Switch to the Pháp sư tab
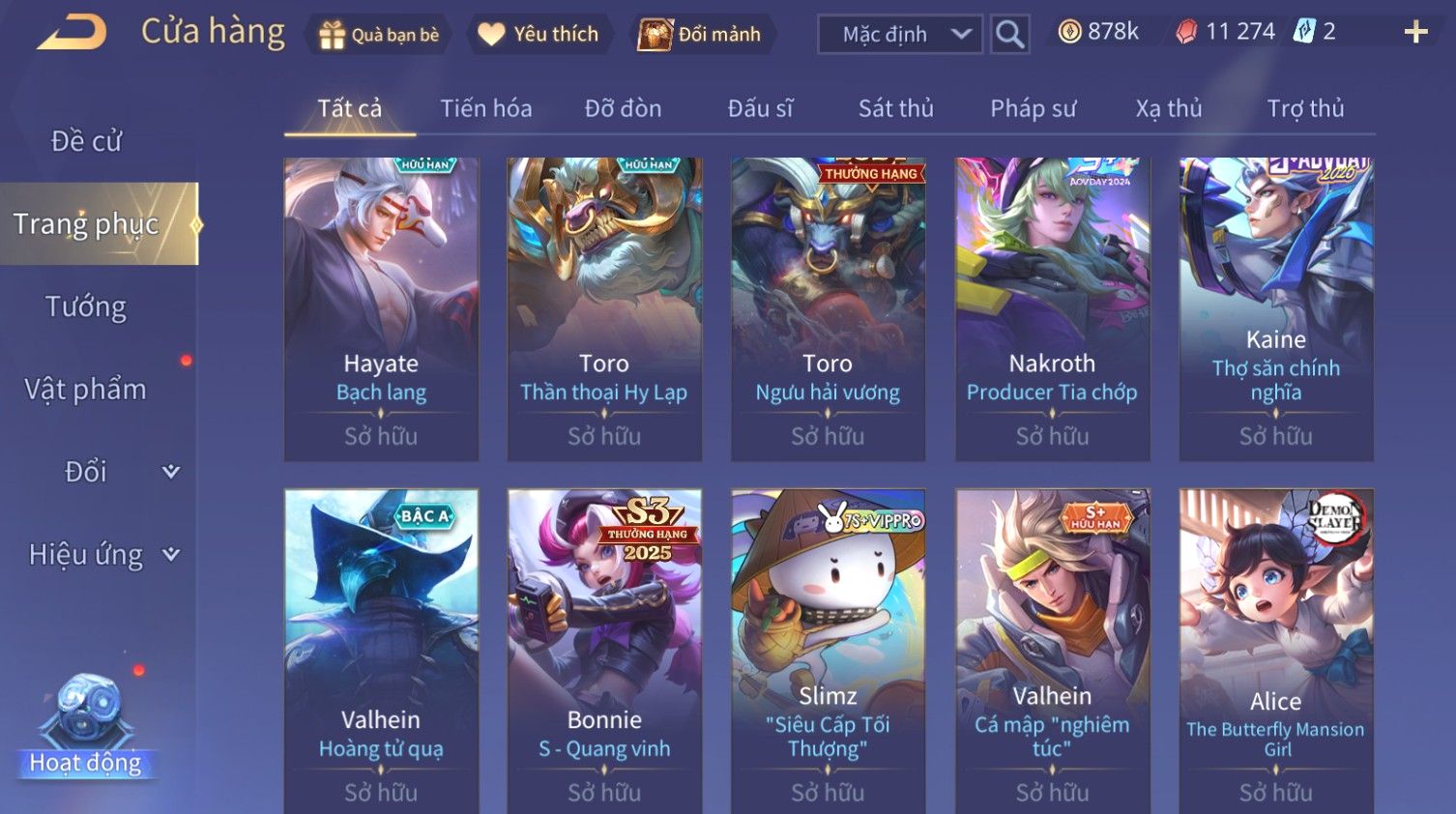Viewport: 1456px width, 814px height. coord(1033,108)
